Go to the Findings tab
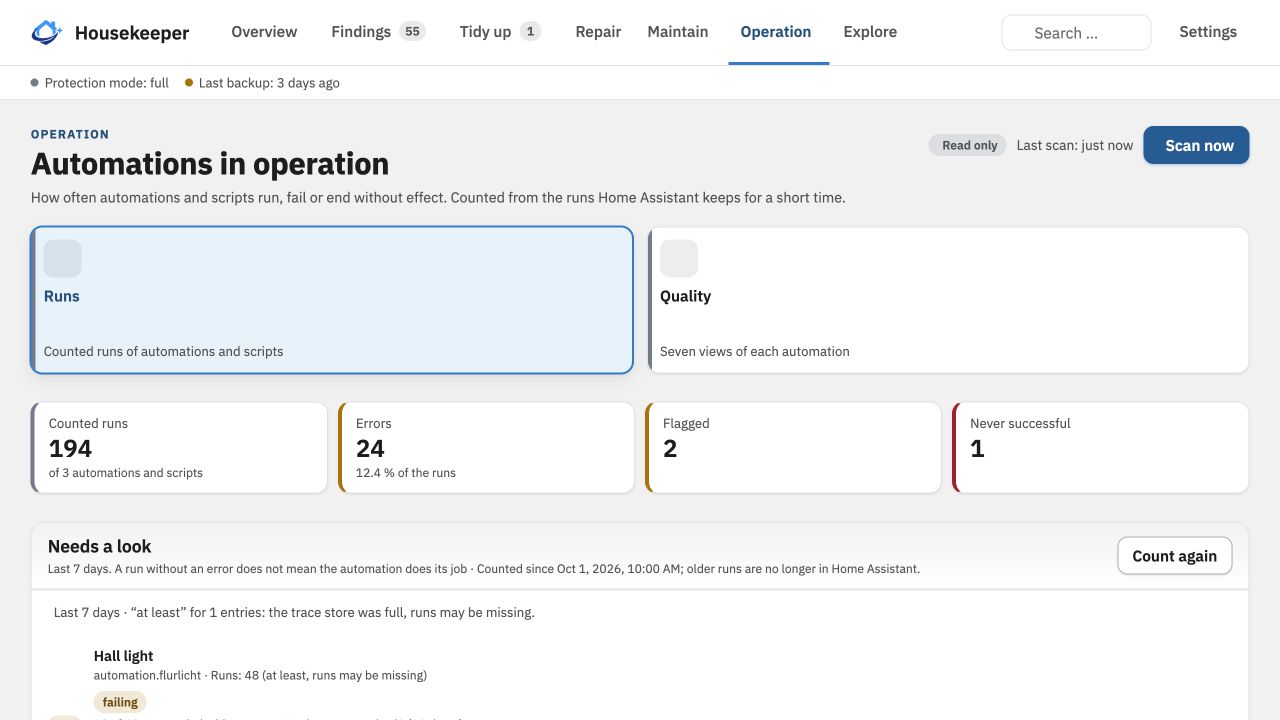 click(x=378, y=32)
